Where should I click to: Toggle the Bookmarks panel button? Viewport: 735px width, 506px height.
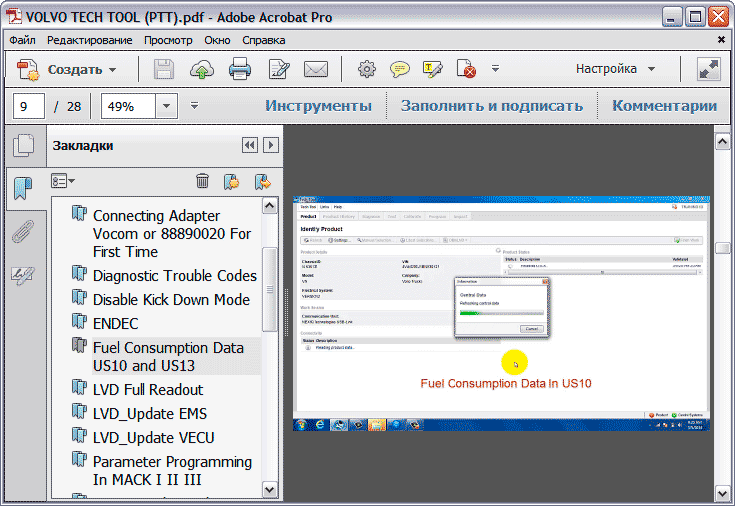coord(22,189)
